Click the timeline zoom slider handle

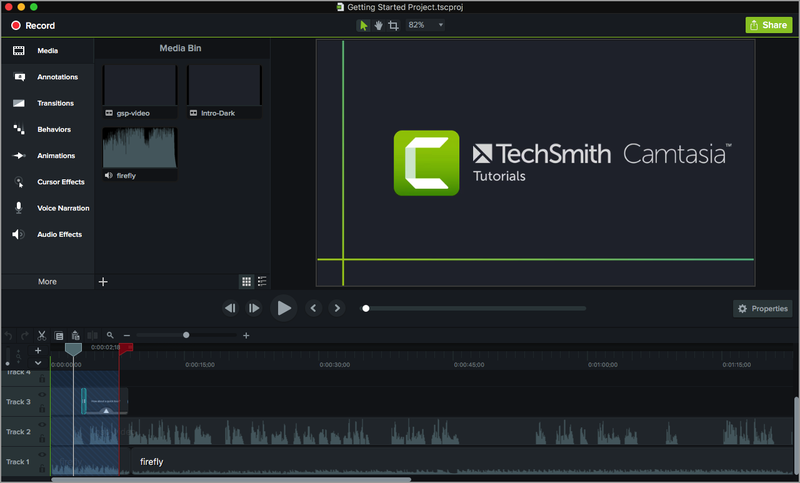tap(186, 335)
